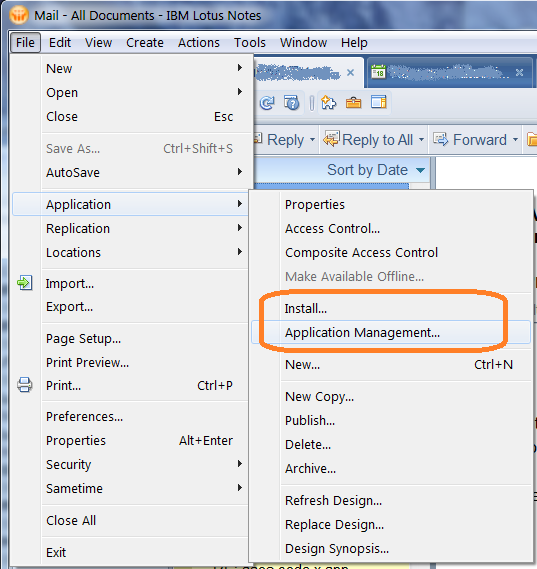Choose Import... from the File menu
The image size is (537, 569).
tap(131, 283)
